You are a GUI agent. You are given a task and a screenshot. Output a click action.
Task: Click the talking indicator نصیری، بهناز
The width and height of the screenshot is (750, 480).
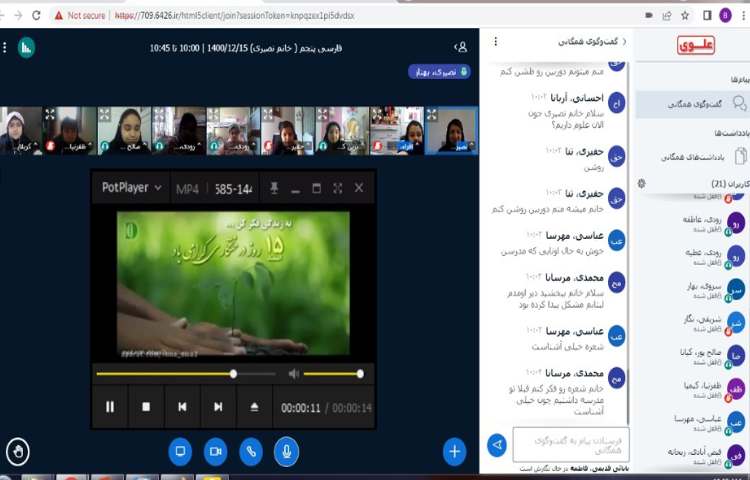point(439,72)
